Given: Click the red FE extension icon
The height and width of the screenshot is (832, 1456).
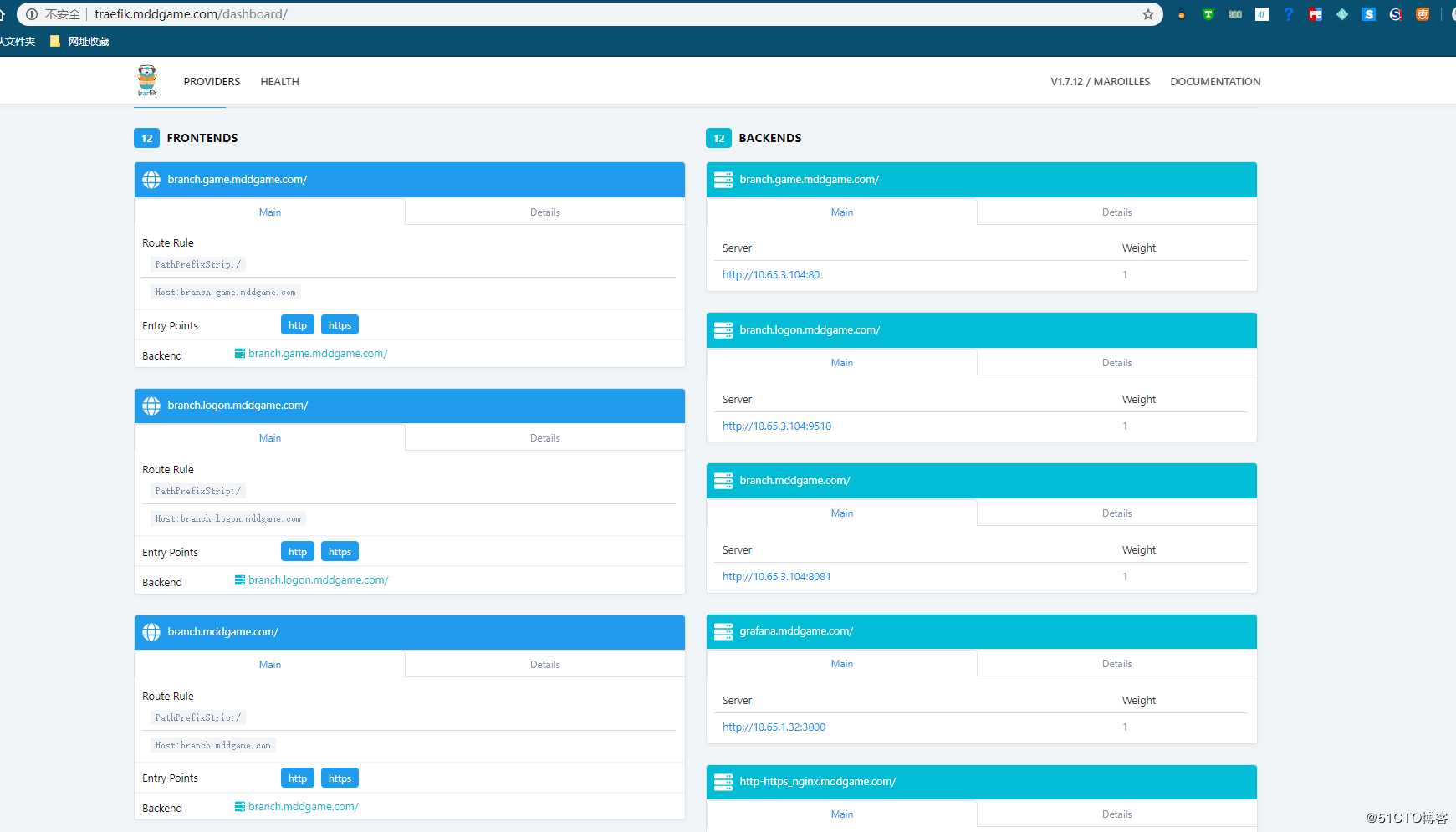Looking at the screenshot, I should click(1316, 14).
